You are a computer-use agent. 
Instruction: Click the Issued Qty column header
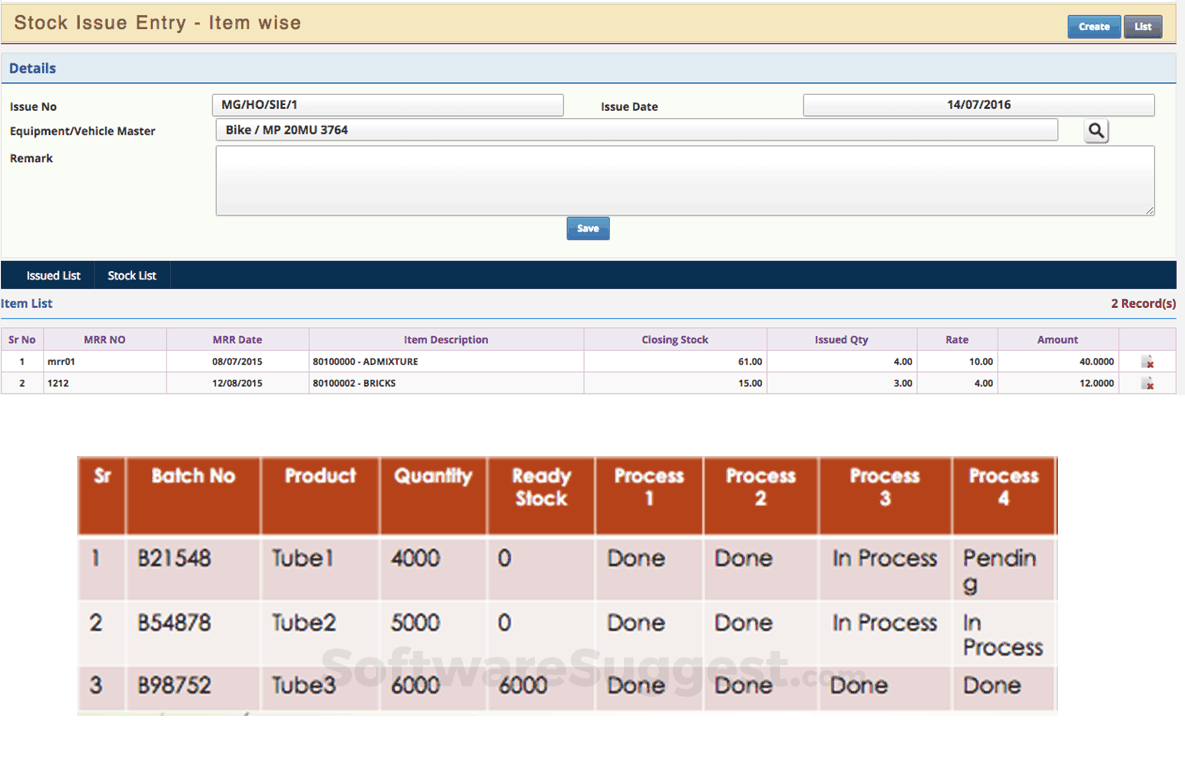tap(841, 340)
